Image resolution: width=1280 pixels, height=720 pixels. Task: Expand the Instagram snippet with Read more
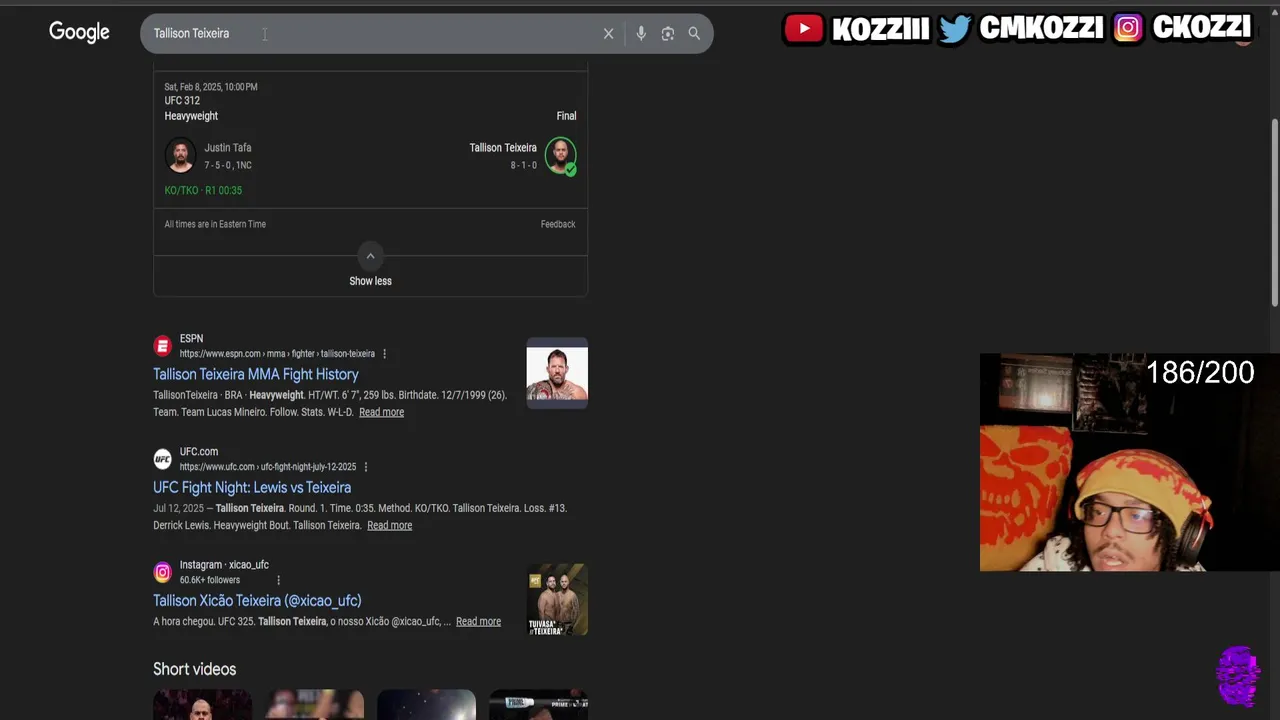[x=478, y=621]
